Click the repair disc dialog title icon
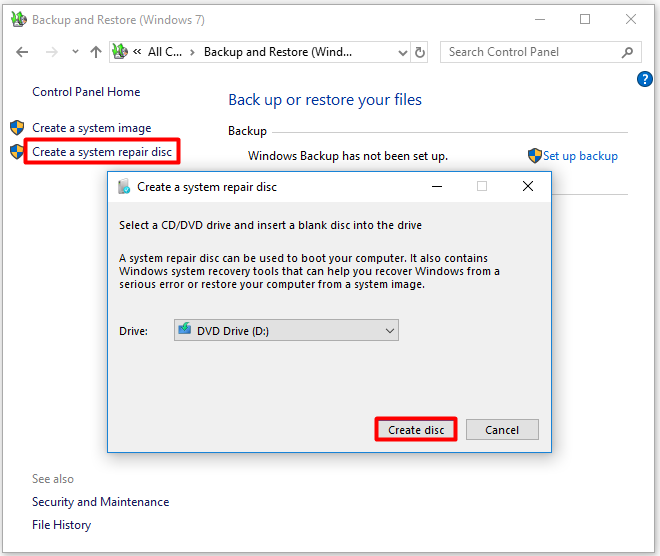 coord(124,186)
